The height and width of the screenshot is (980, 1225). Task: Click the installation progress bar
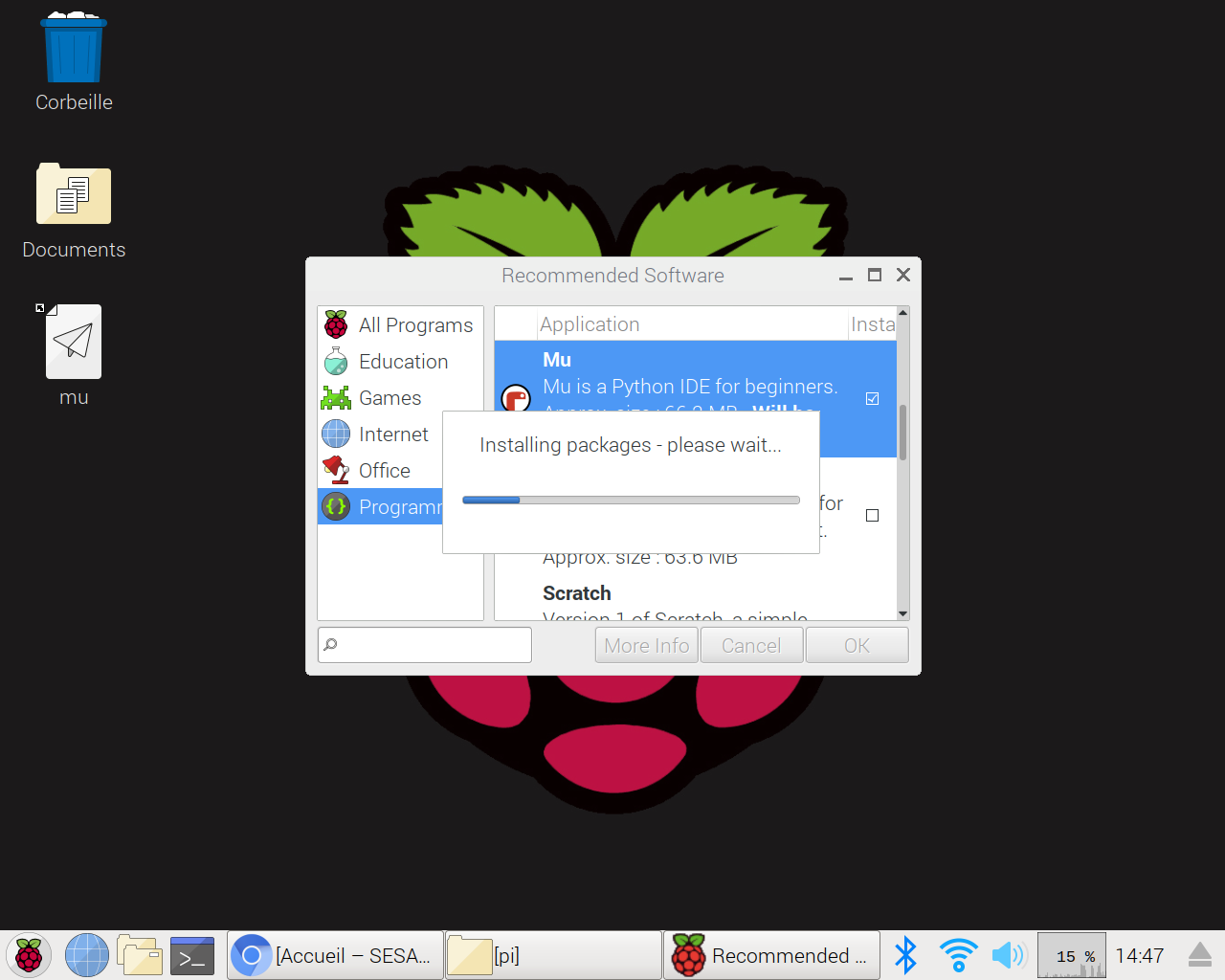coord(631,500)
